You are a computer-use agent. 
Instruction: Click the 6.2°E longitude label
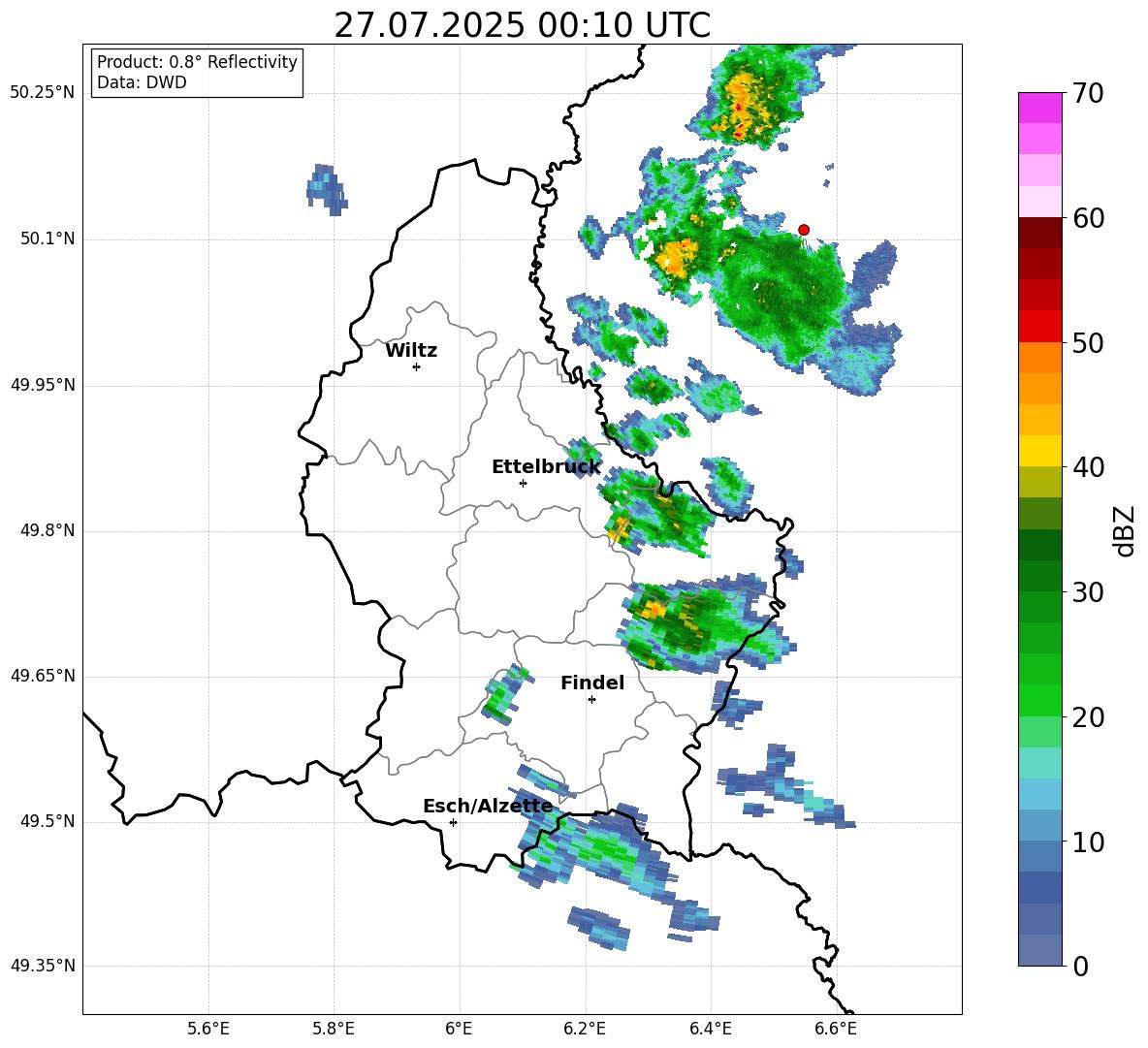(585, 1029)
